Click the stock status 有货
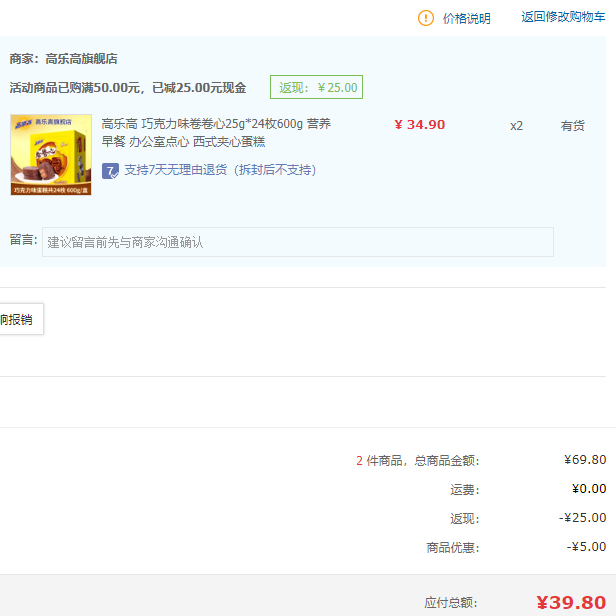This screenshot has height=616, width=616. (x=572, y=126)
